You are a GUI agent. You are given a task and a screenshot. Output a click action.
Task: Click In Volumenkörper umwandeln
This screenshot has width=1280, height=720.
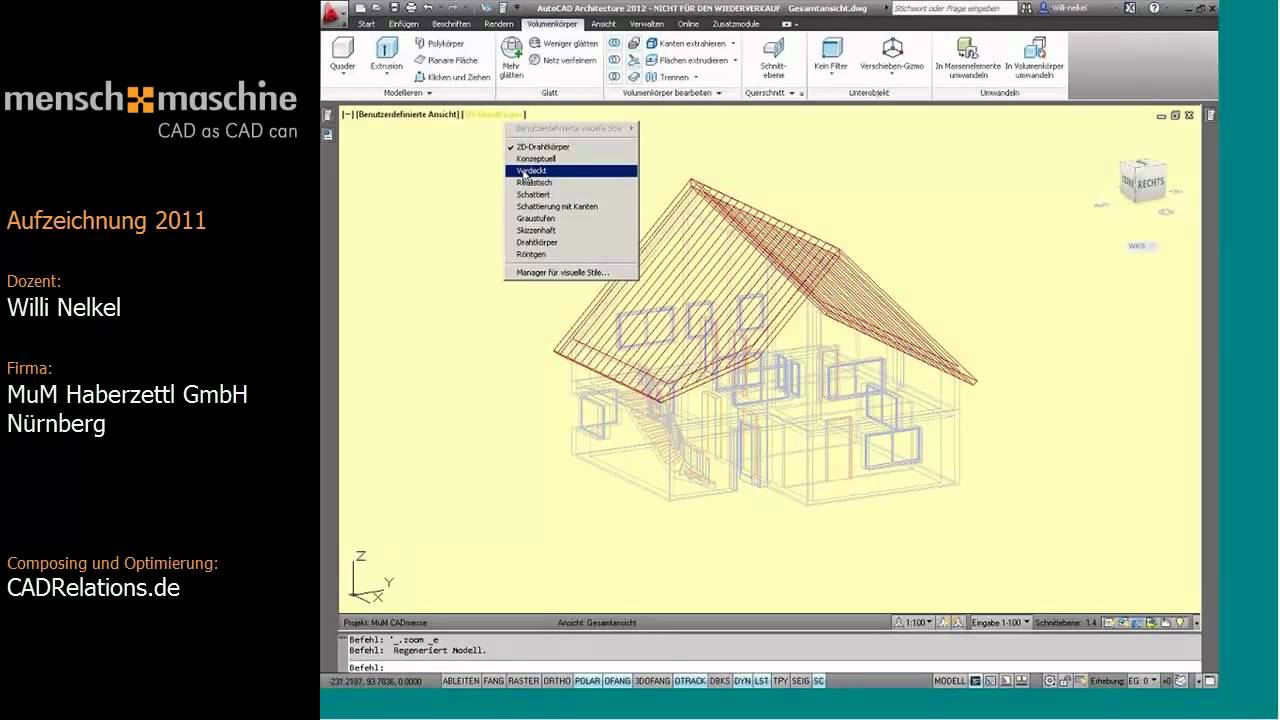pos(1034,58)
